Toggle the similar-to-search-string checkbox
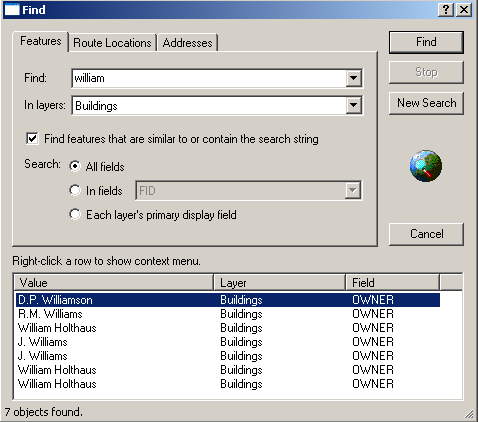 pyautogui.click(x=32, y=138)
